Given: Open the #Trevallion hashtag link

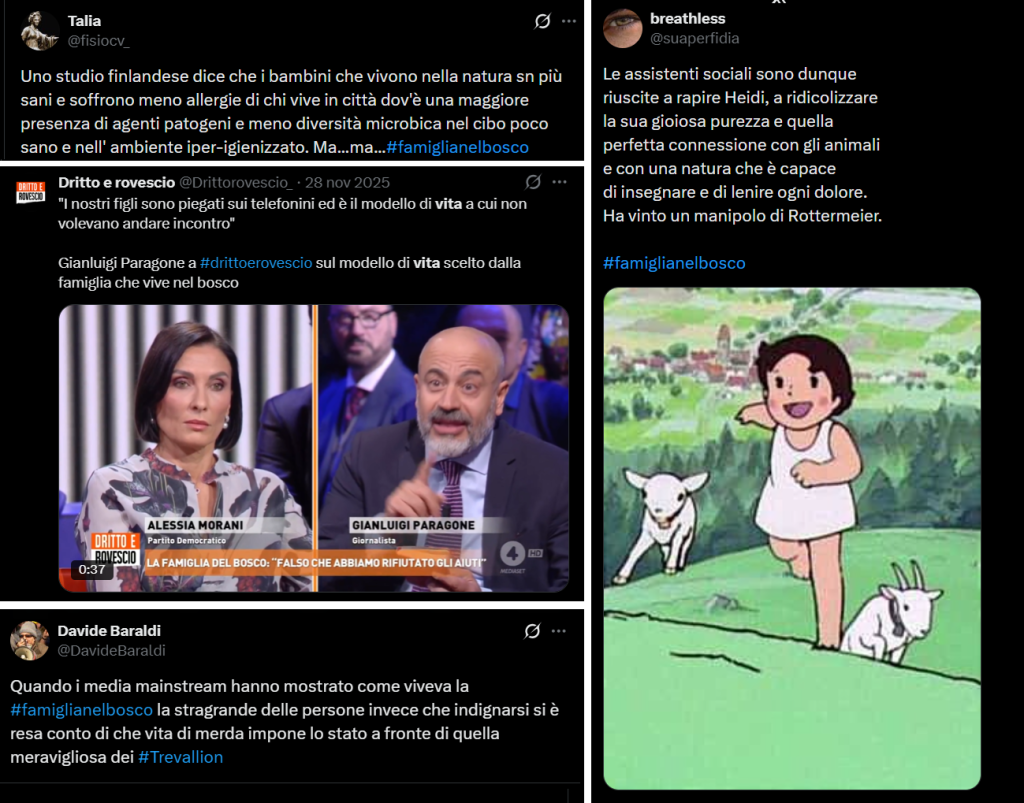Looking at the screenshot, I should tap(181, 757).
